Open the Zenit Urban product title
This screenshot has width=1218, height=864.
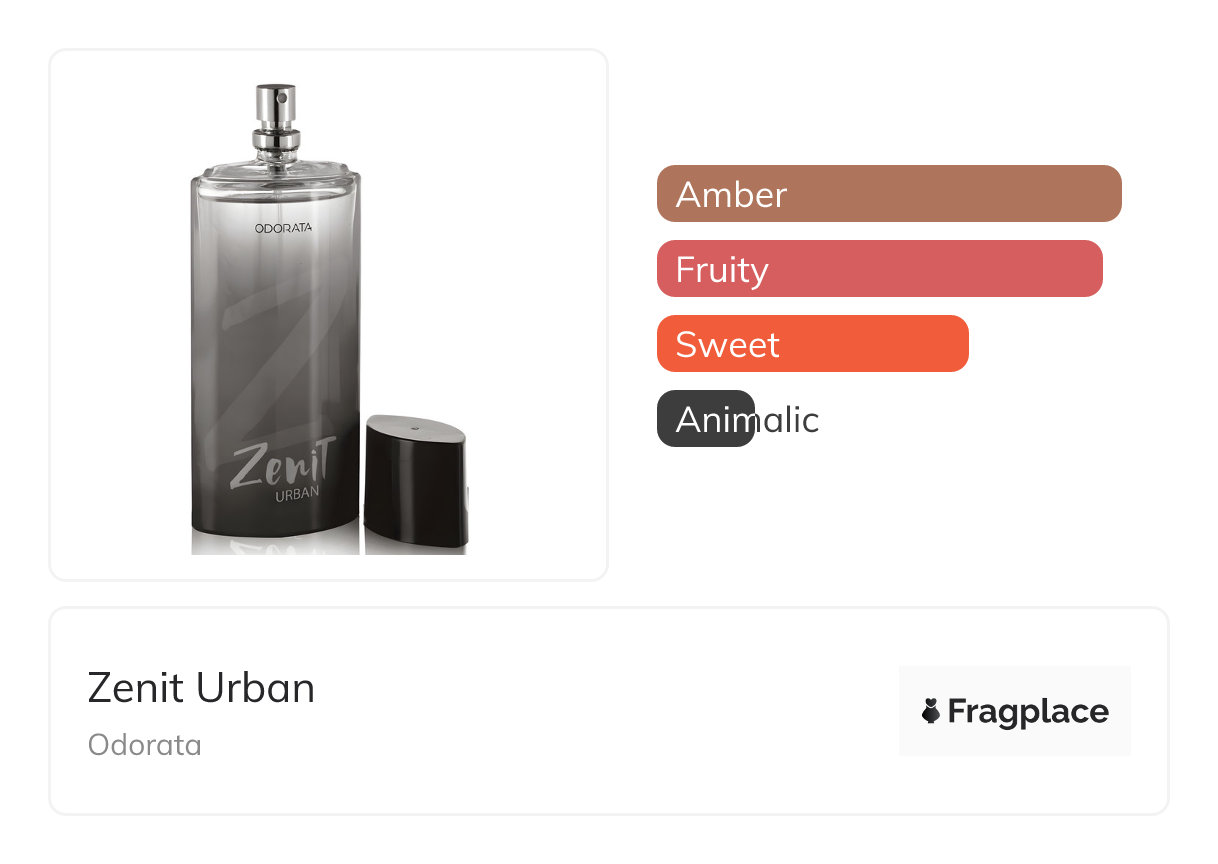[x=201, y=688]
